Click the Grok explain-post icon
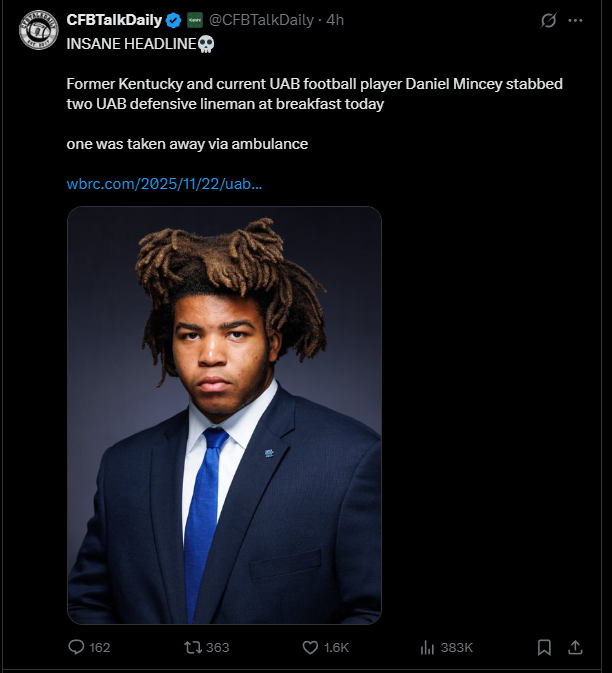612x673 pixels. (x=548, y=20)
